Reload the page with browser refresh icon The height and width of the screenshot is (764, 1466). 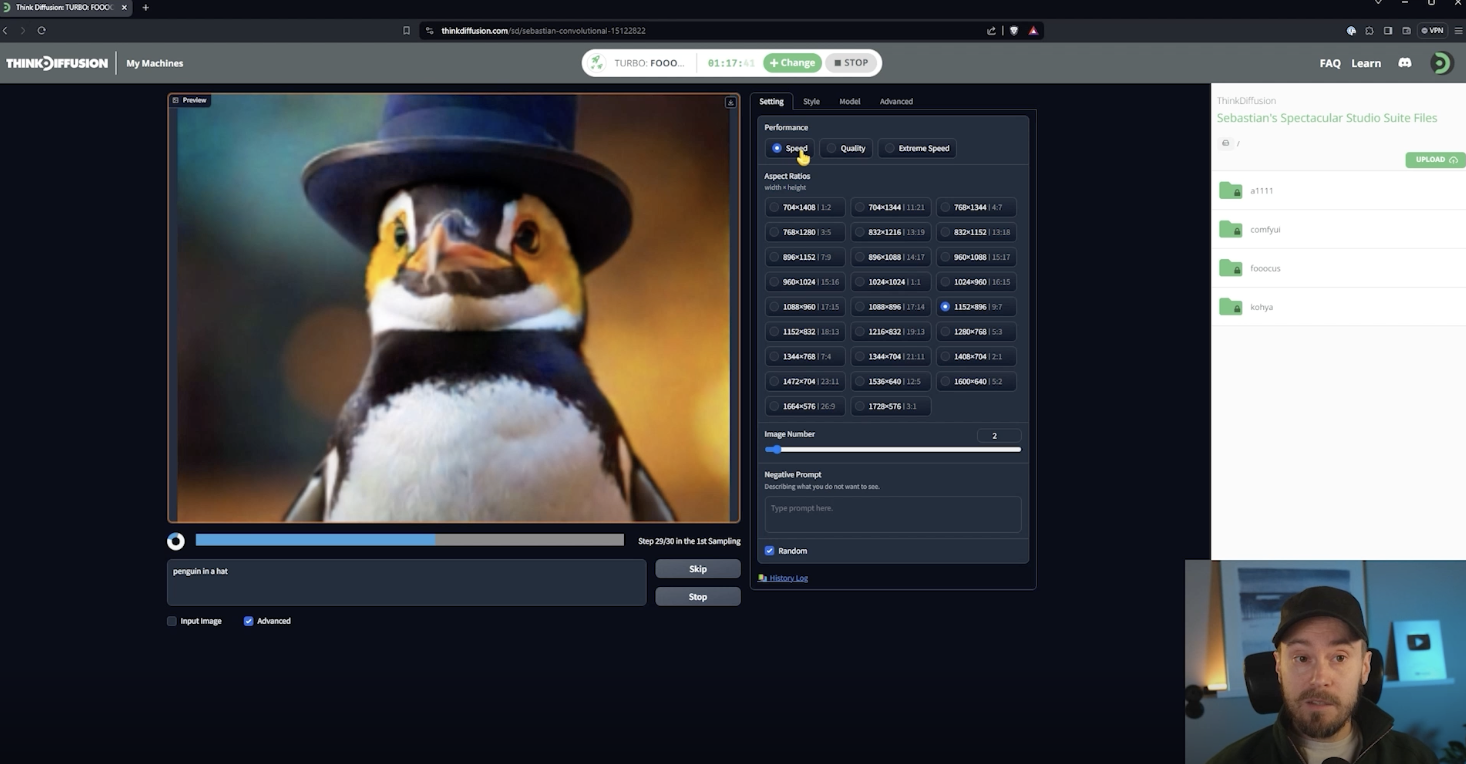[41, 31]
